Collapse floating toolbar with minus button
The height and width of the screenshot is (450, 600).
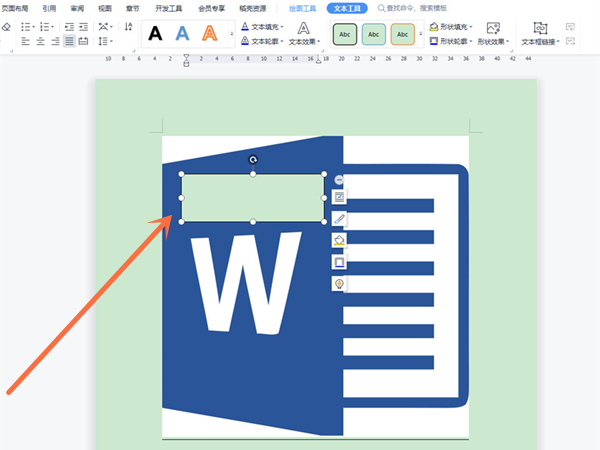click(x=339, y=179)
